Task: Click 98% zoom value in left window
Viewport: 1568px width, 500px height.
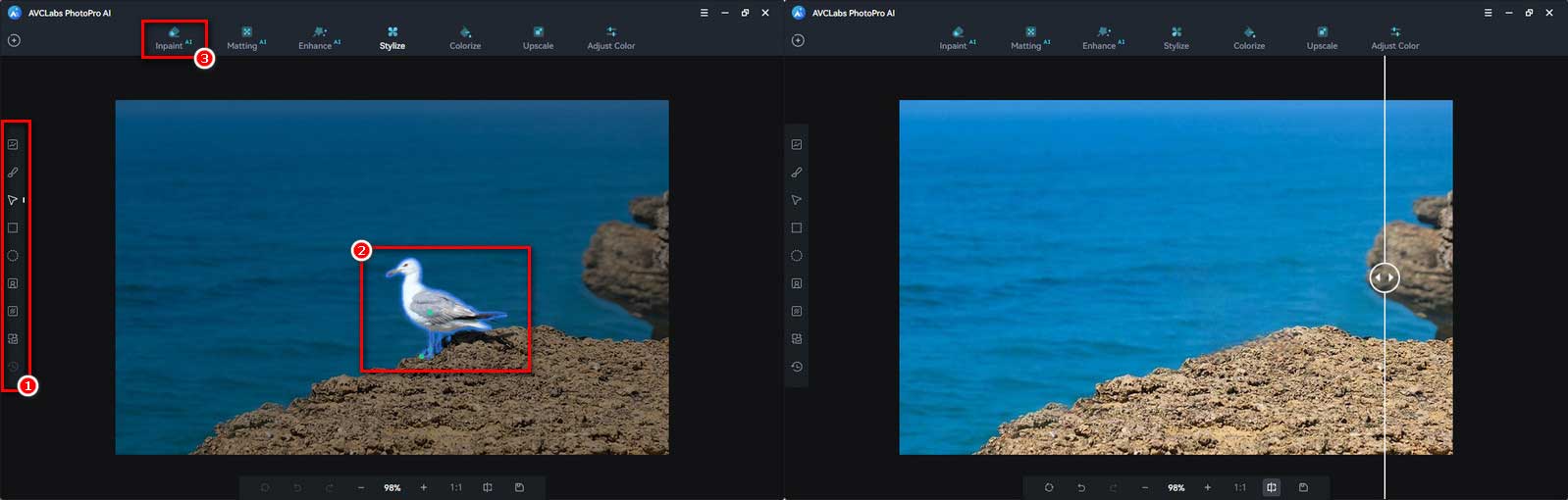Action: coord(392,487)
